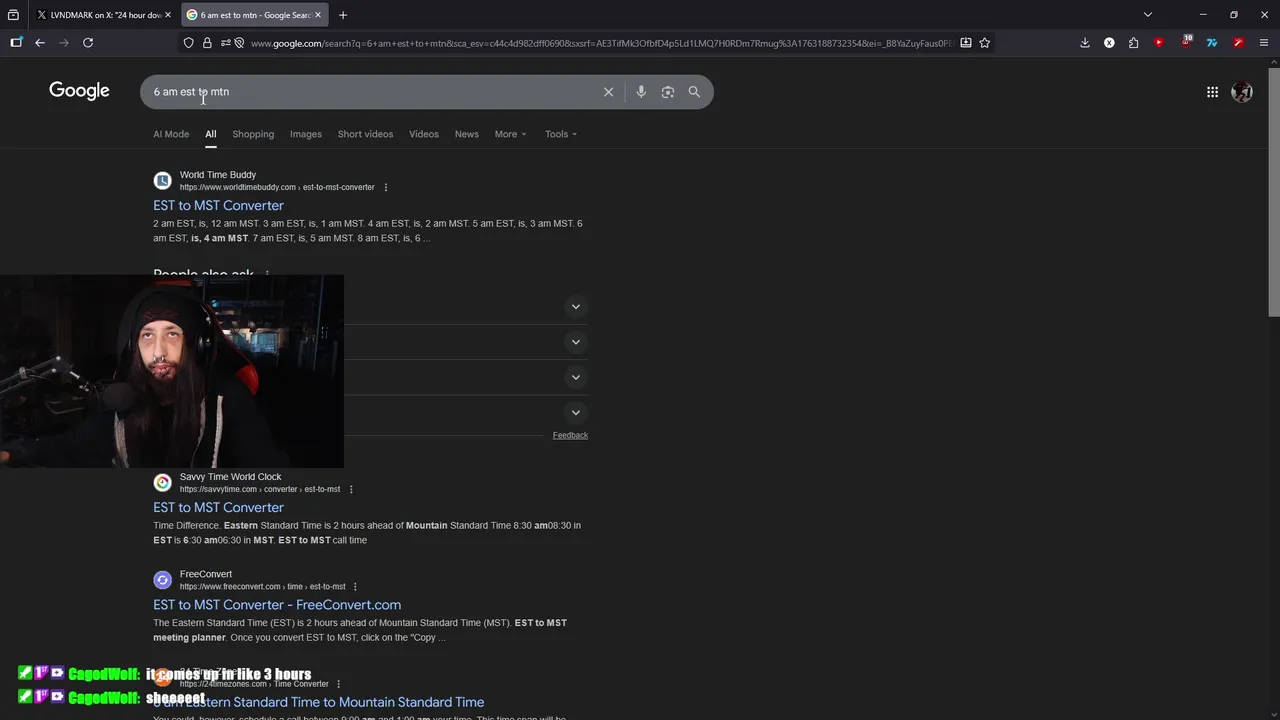The image size is (1280, 720).
Task: Search by image with the Lens icon
Action: click(668, 92)
